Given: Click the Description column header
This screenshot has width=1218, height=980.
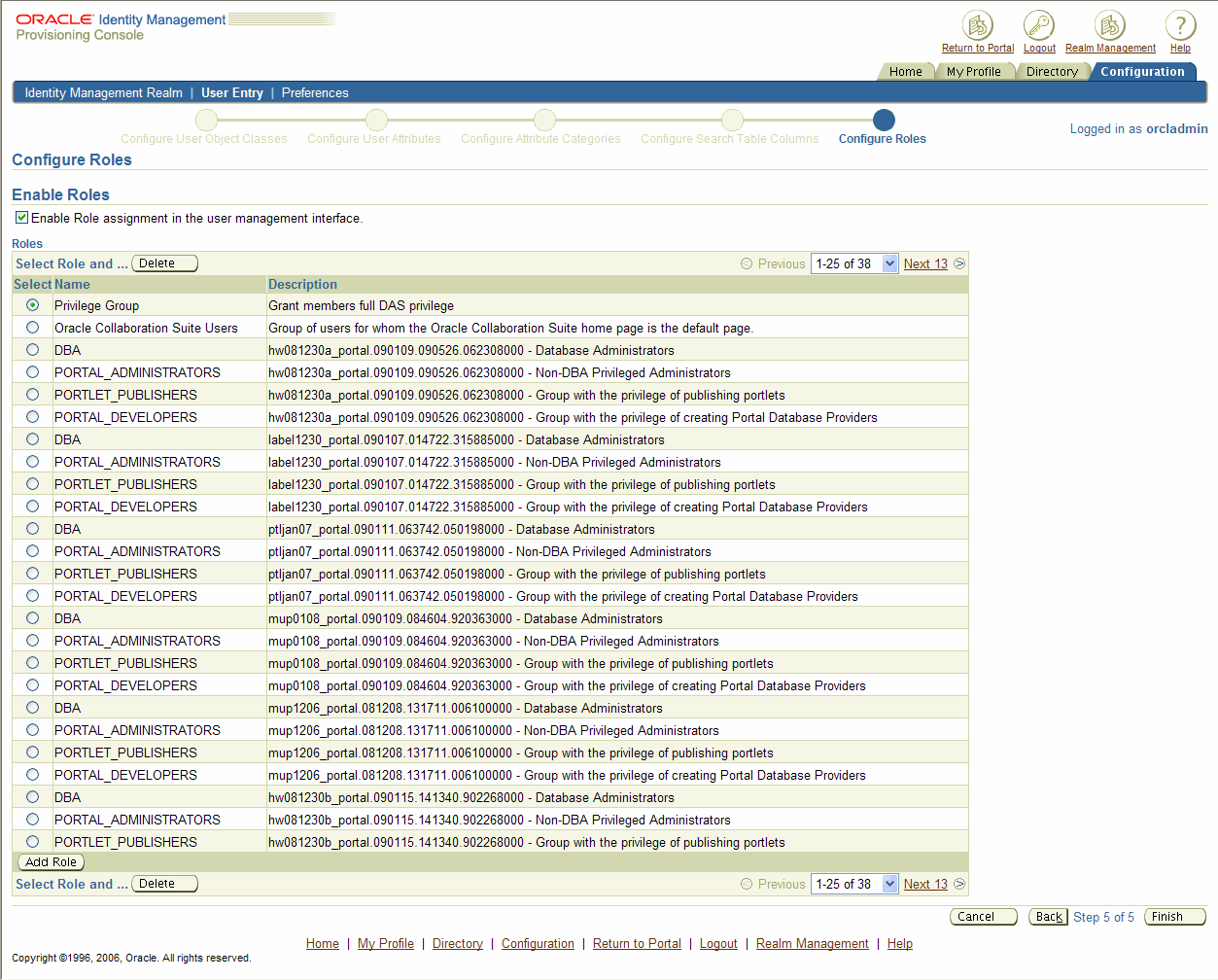Looking at the screenshot, I should pyautogui.click(x=303, y=284).
